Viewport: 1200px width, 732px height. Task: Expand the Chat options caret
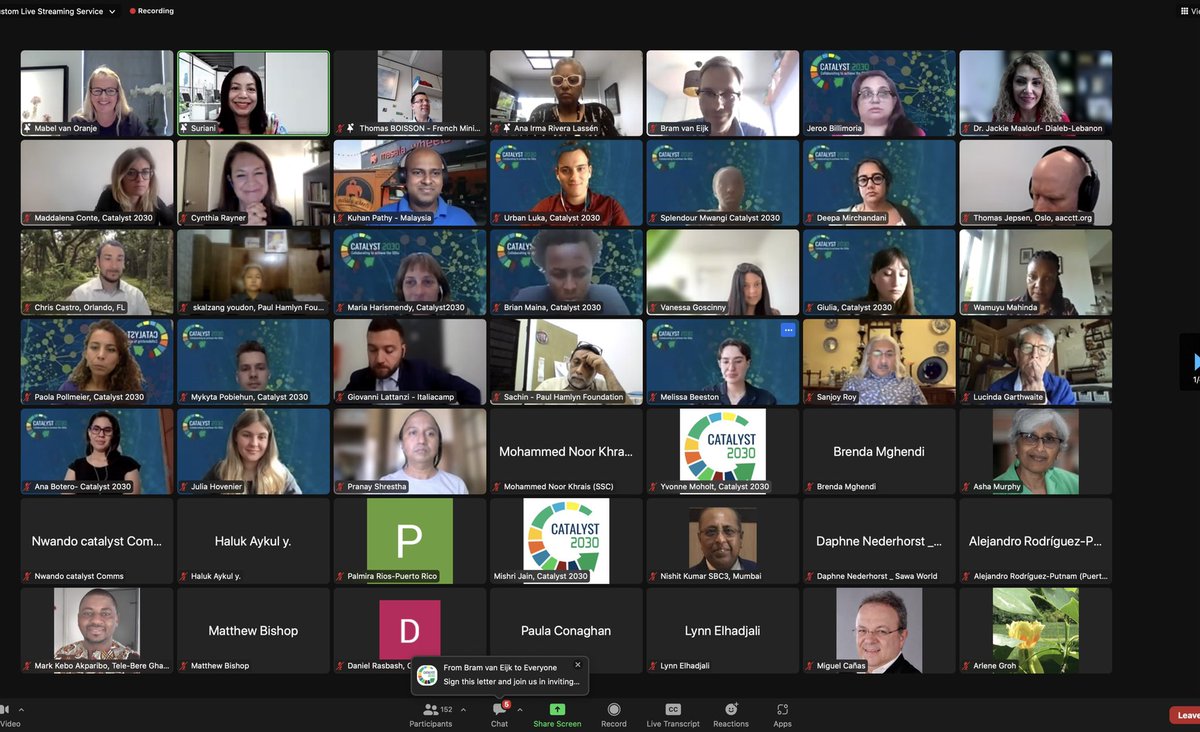coord(520,709)
